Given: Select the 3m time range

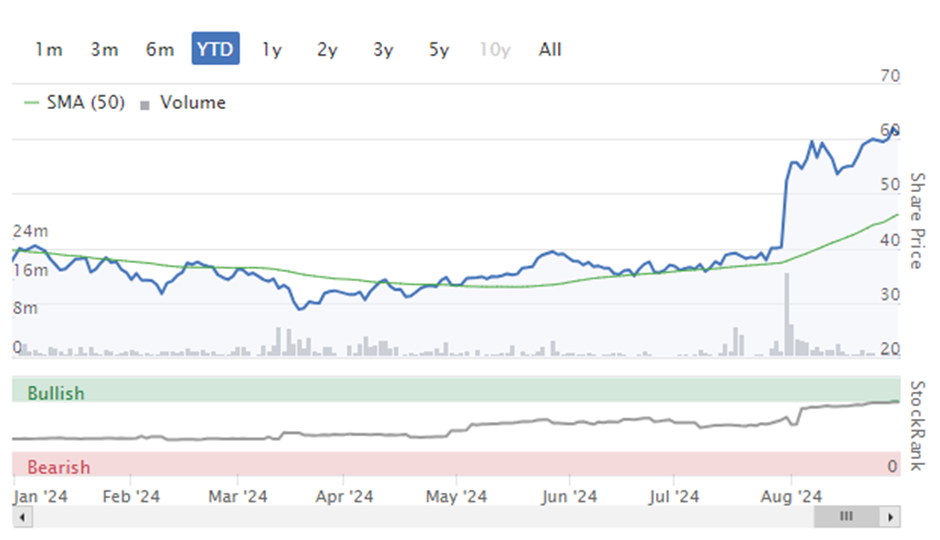Looking at the screenshot, I should click(x=104, y=49).
